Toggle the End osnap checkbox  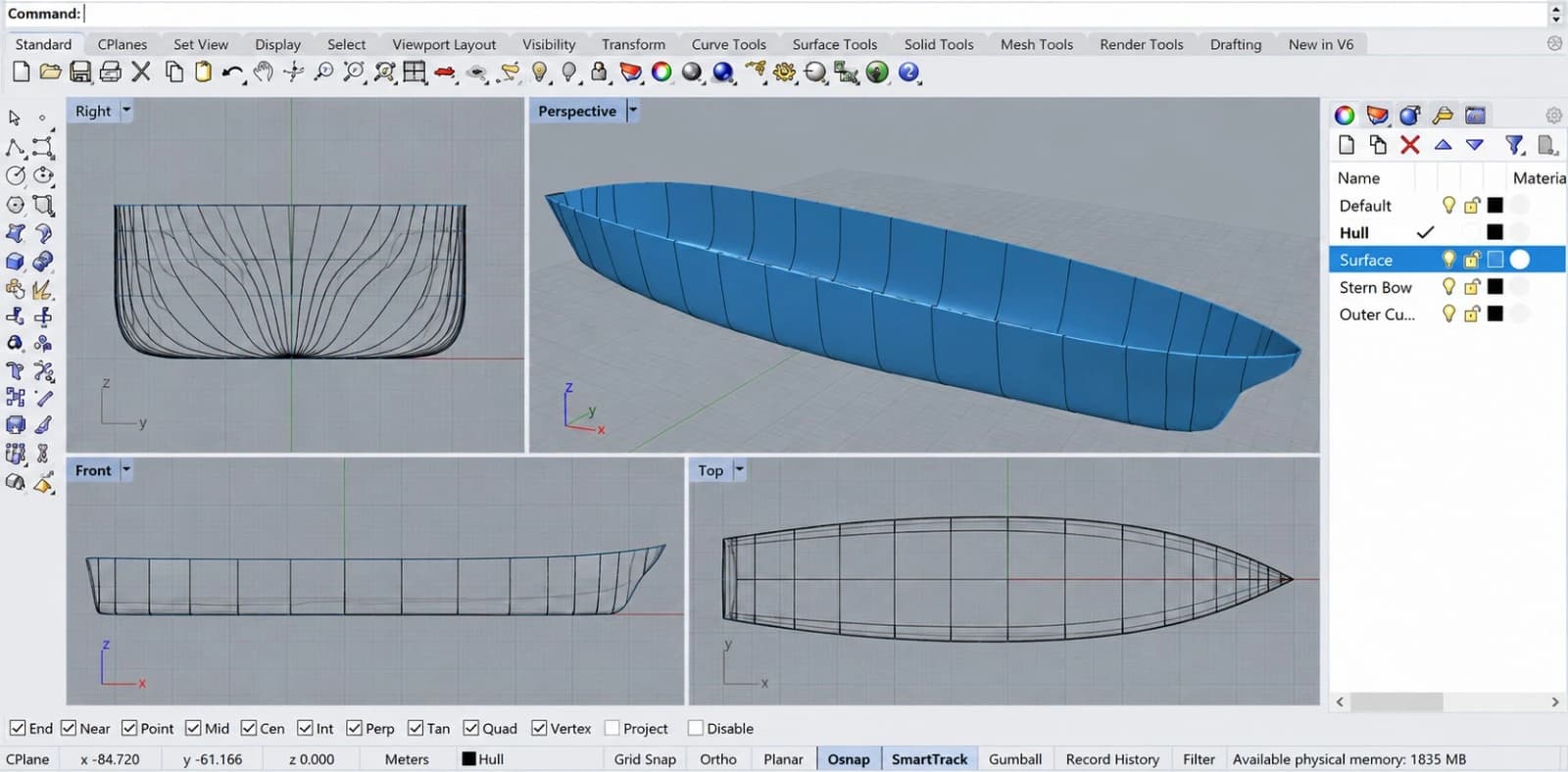pos(18,728)
